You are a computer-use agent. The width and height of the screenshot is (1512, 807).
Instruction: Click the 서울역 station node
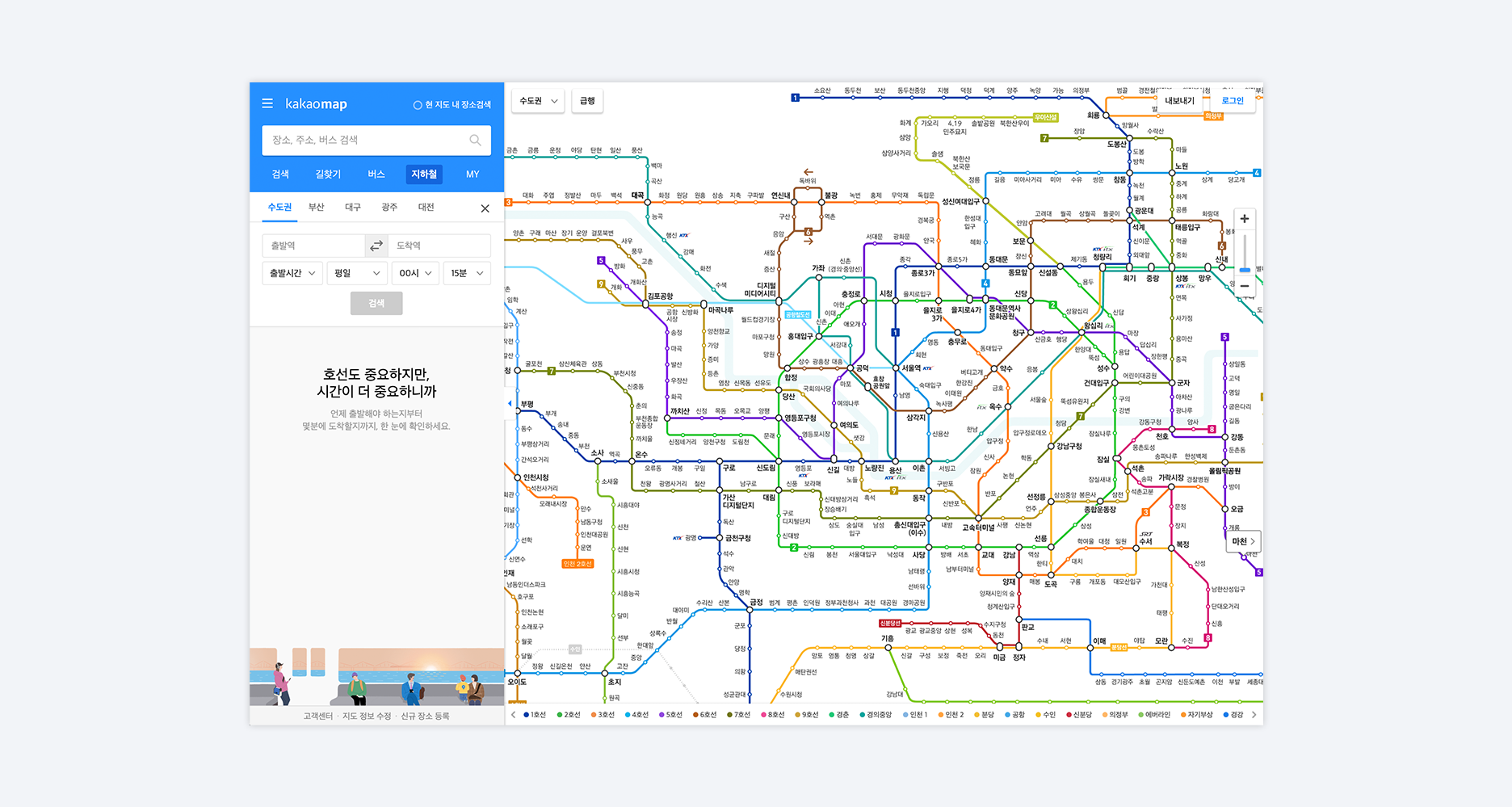896,368
